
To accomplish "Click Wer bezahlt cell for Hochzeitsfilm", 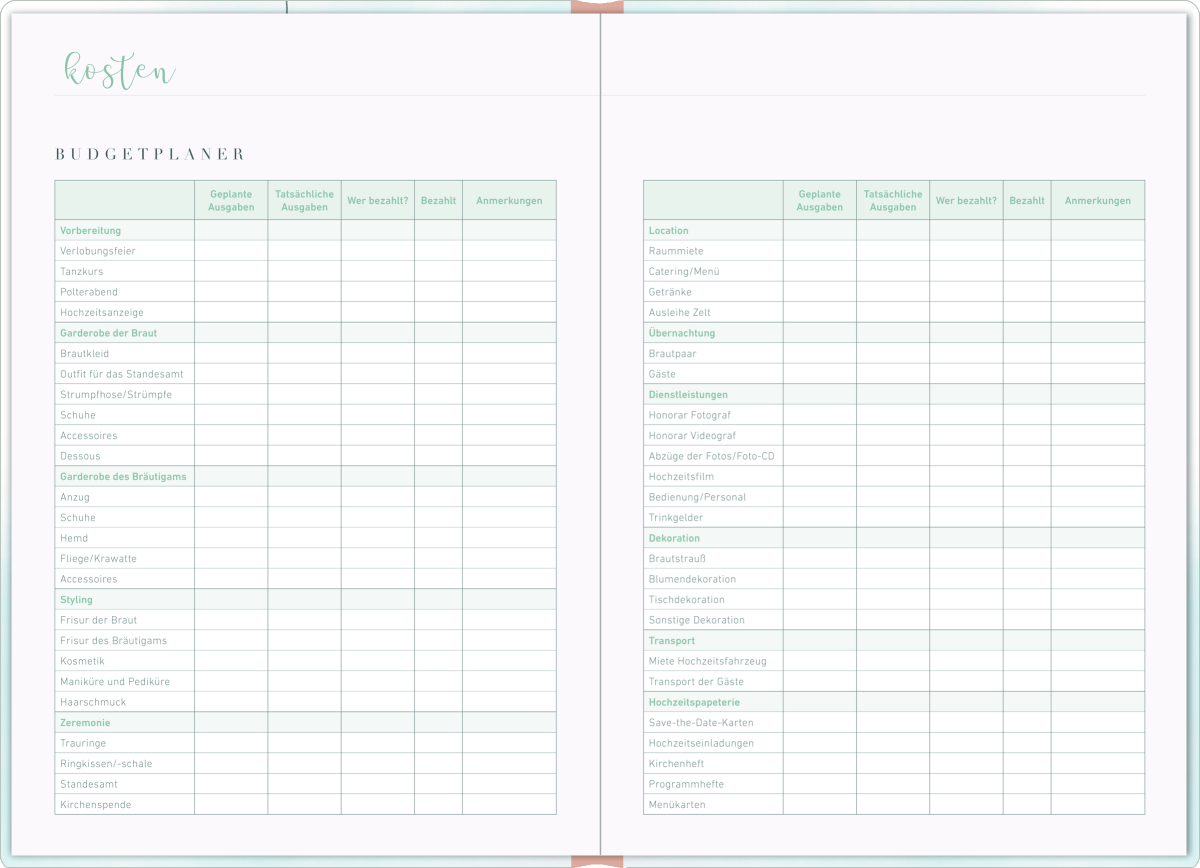I will coord(966,477).
